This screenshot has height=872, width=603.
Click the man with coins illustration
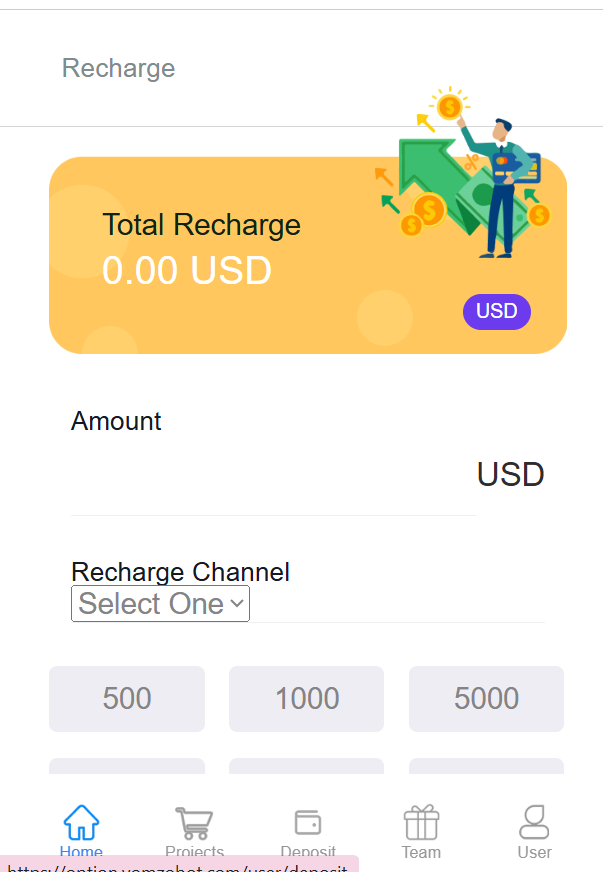tap(464, 174)
